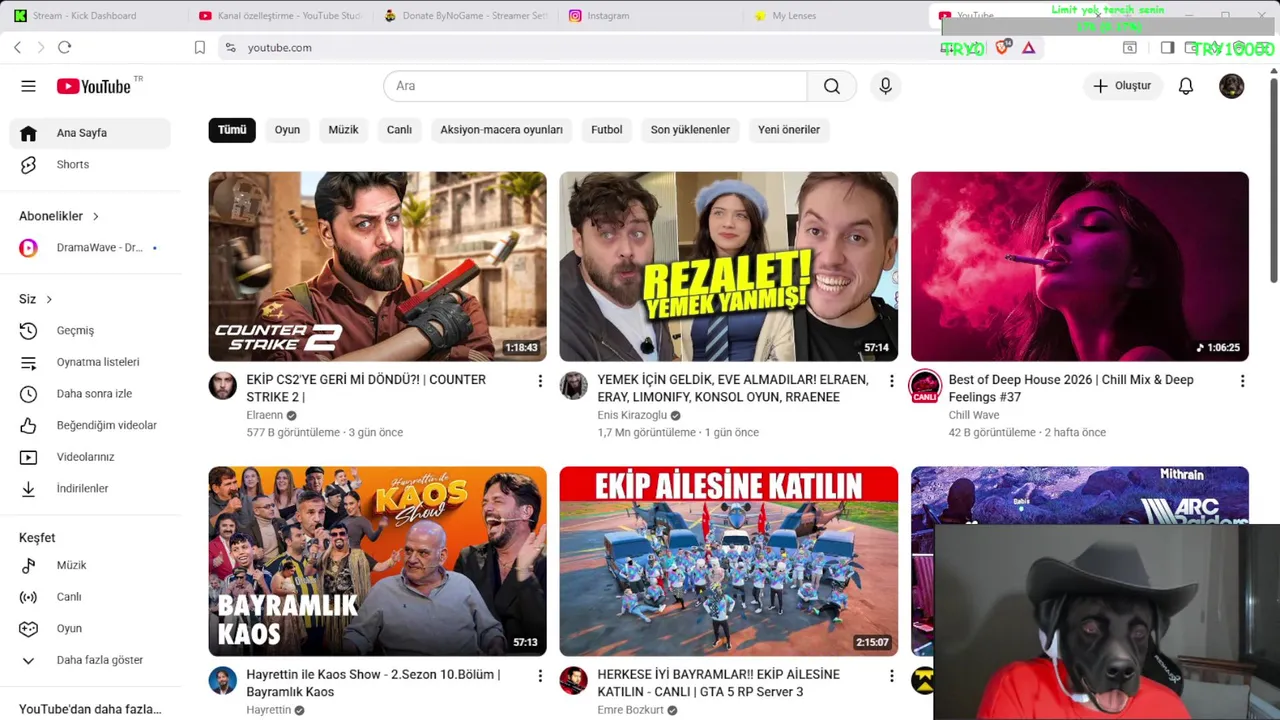Image resolution: width=1280 pixels, height=720 pixels.
Task: Open the Bayramlık Kaos thumbnail
Action: [377, 561]
